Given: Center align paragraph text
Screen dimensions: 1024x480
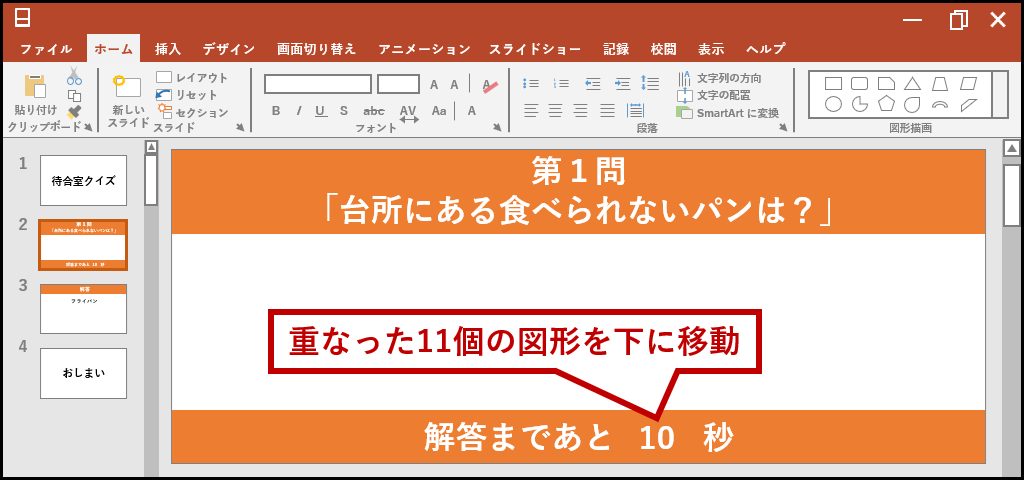Looking at the screenshot, I should click(556, 111).
